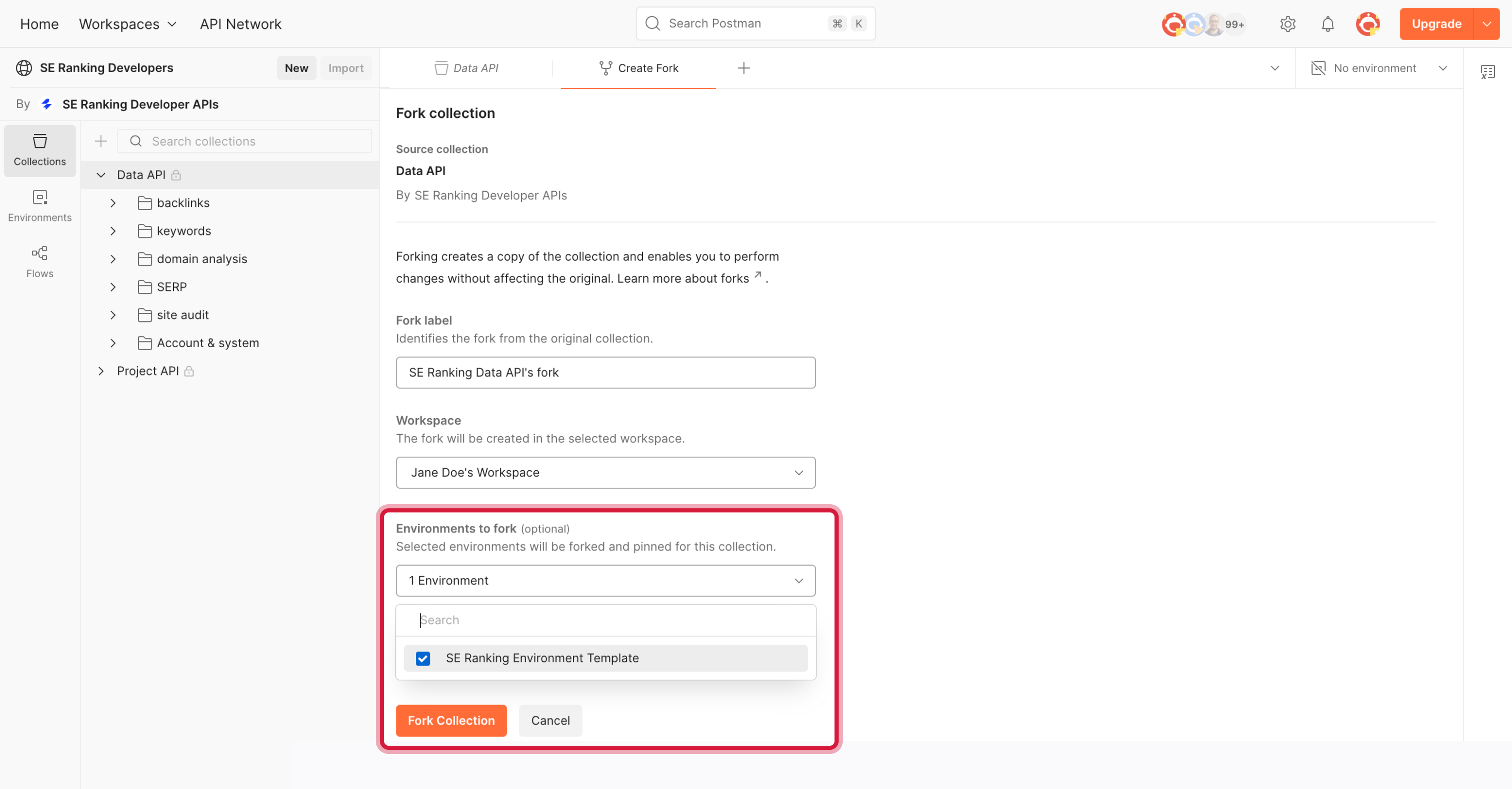1512x789 pixels.
Task: Click the plus icon to open new tab
Action: (744, 68)
